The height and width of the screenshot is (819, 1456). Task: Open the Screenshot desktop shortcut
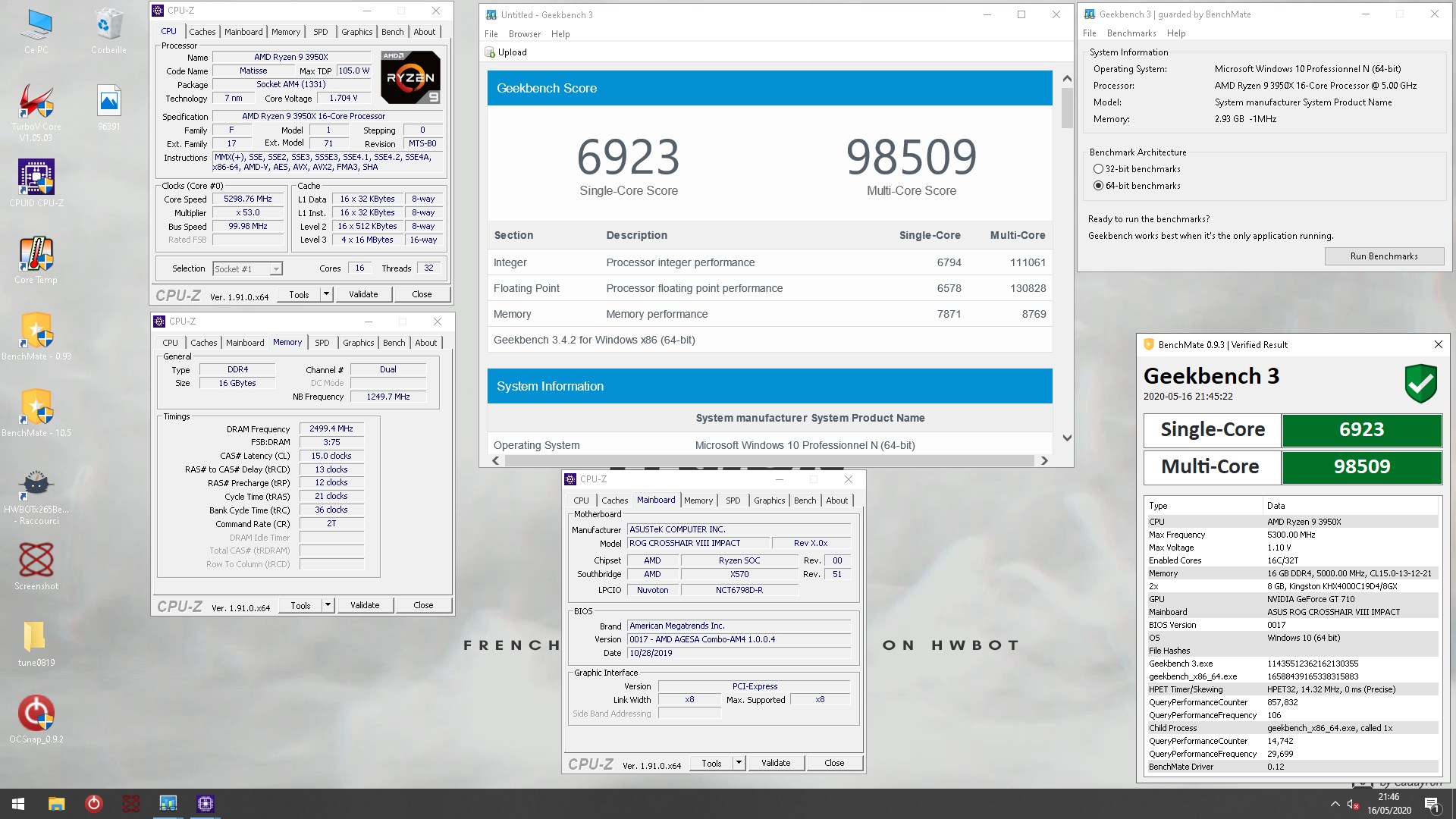coord(36,566)
